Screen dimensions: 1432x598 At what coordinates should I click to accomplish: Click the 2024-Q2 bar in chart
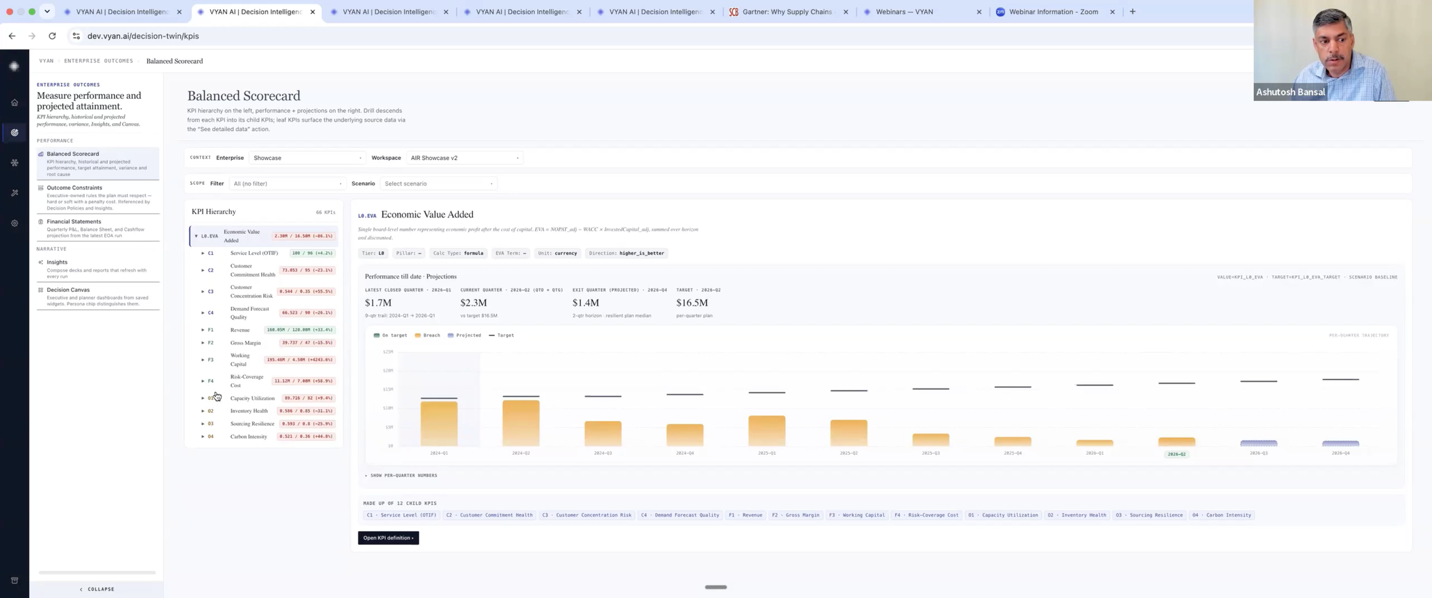coord(521,422)
